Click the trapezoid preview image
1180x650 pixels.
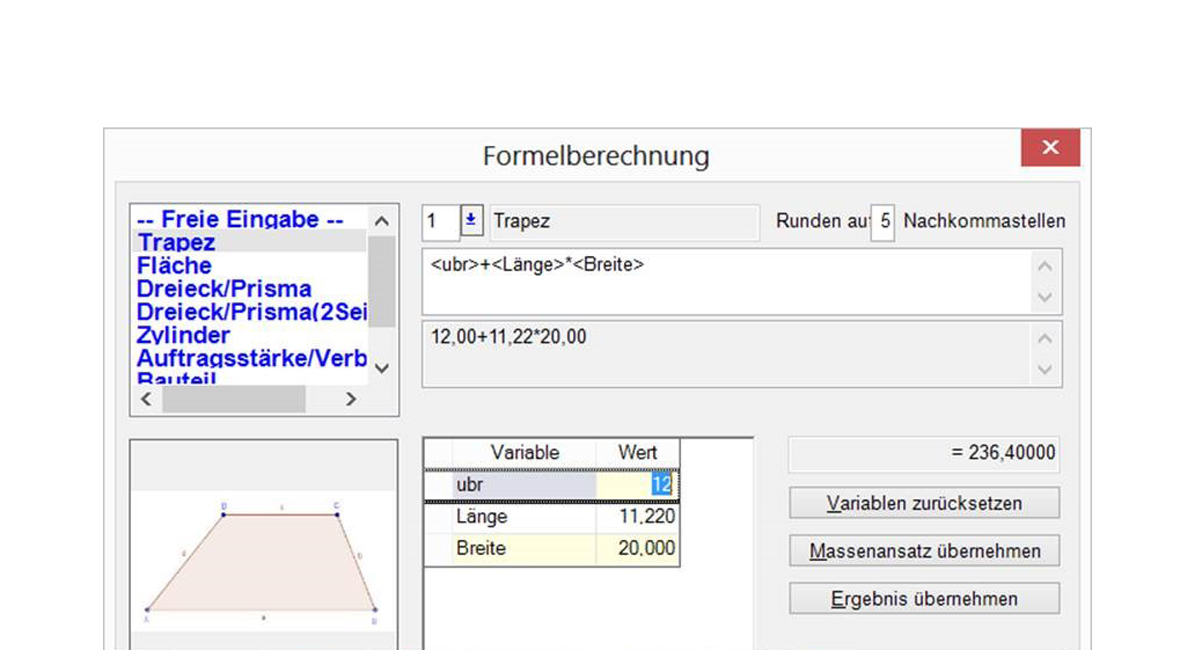(x=263, y=562)
